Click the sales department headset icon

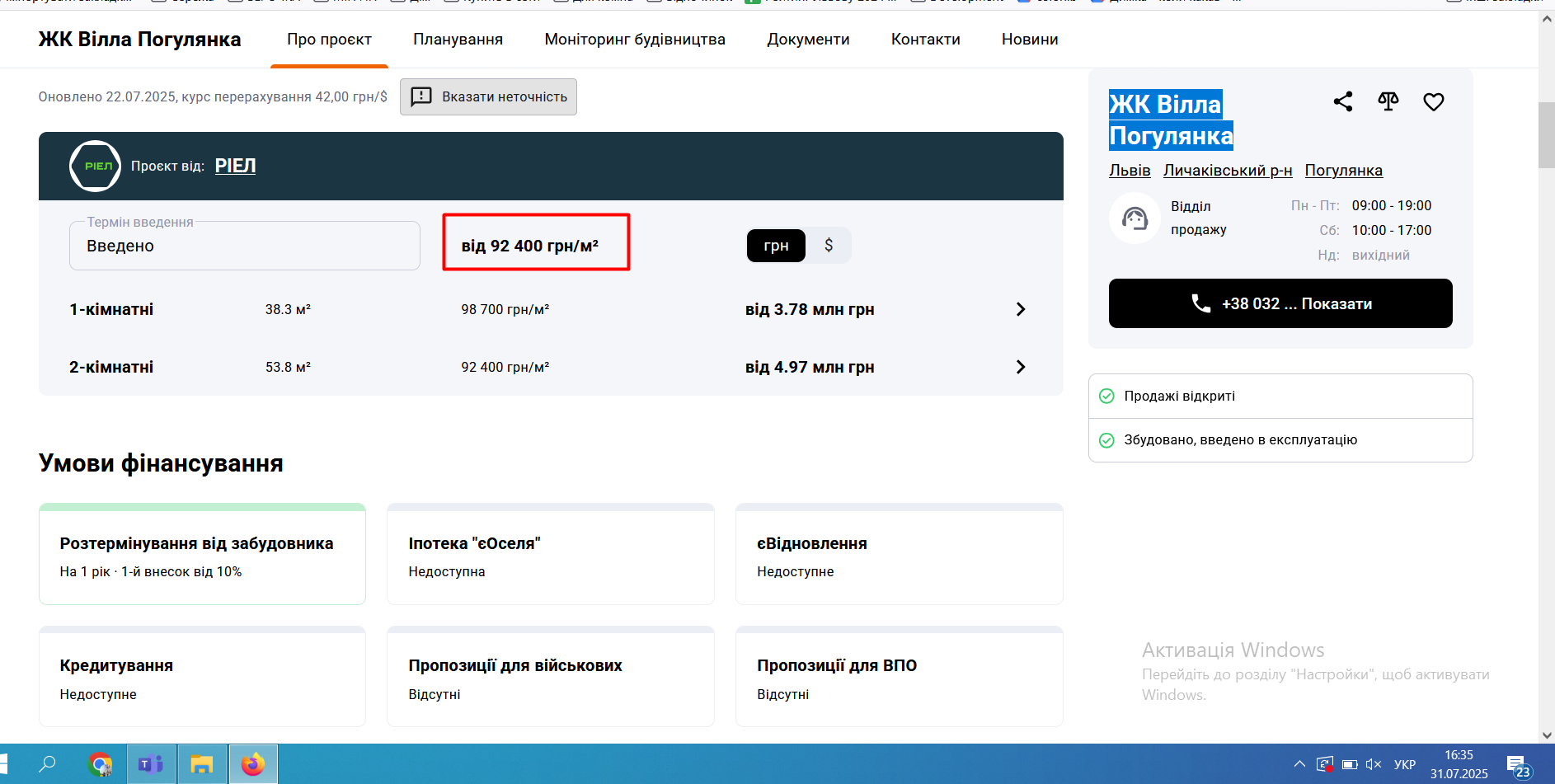(x=1135, y=218)
